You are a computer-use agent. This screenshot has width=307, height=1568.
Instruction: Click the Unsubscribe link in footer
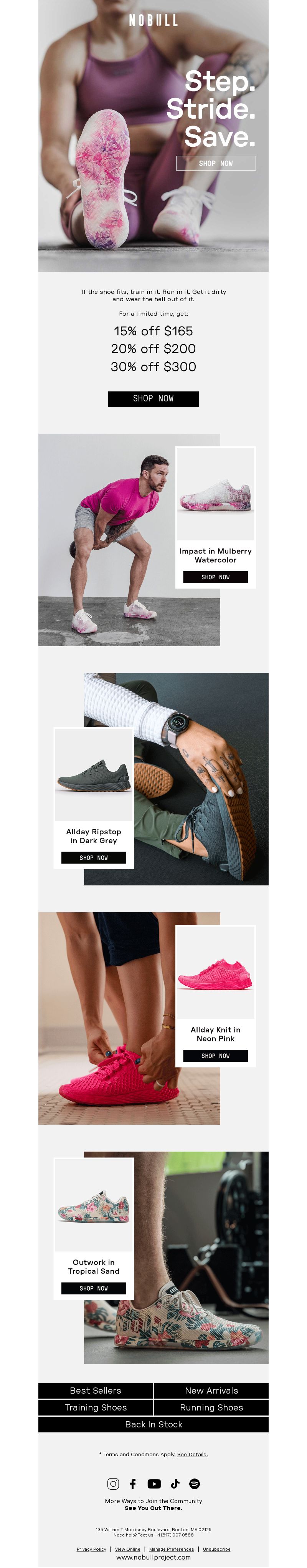pos(216,1549)
